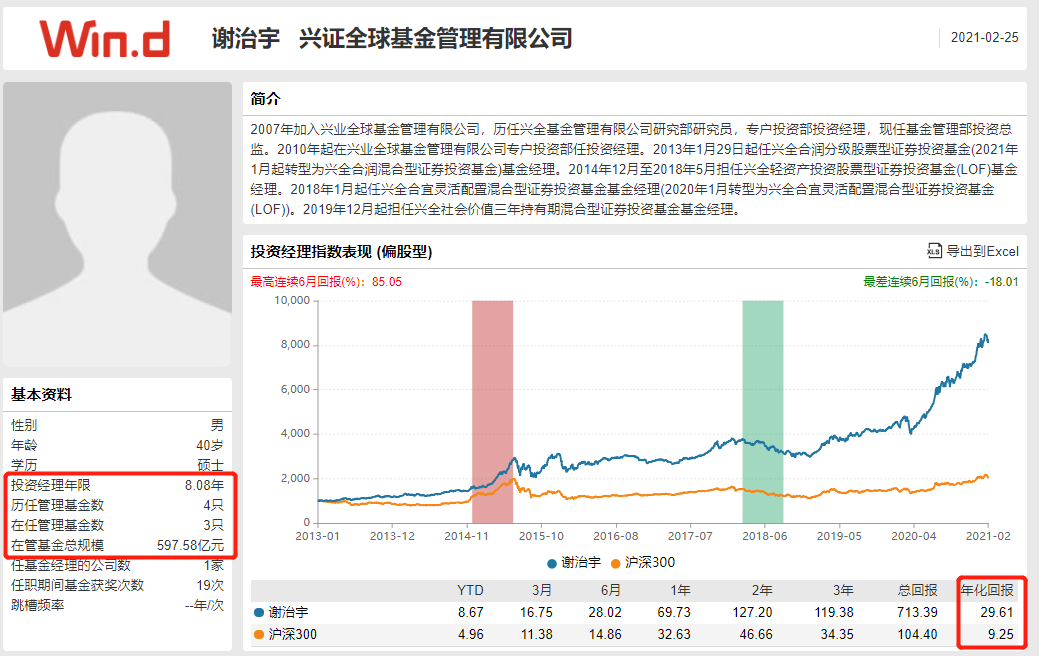
Task: Click the 1年 column header
Action: tap(680, 590)
